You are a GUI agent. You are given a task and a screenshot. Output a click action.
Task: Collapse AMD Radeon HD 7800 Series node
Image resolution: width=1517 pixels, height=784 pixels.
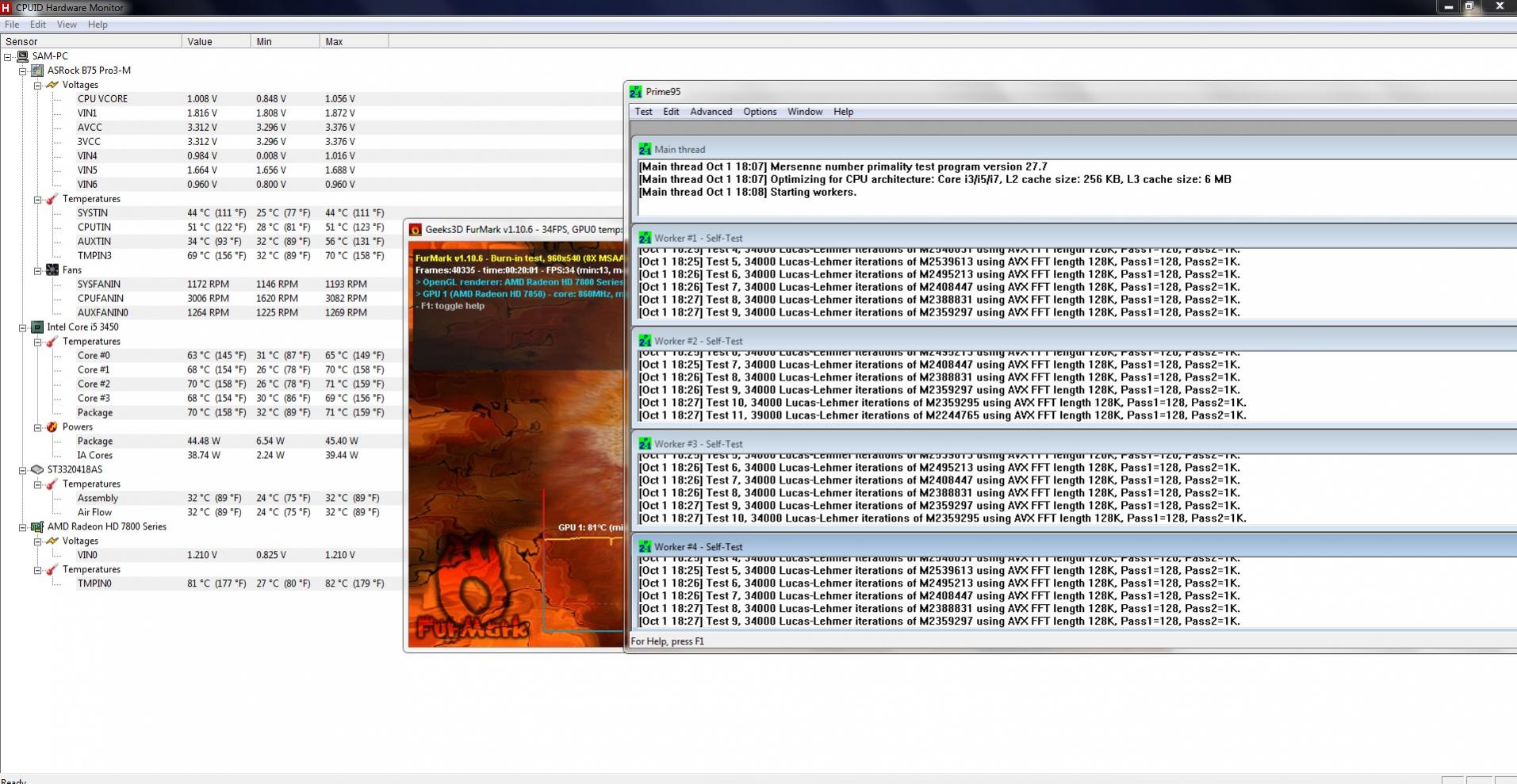[23, 527]
